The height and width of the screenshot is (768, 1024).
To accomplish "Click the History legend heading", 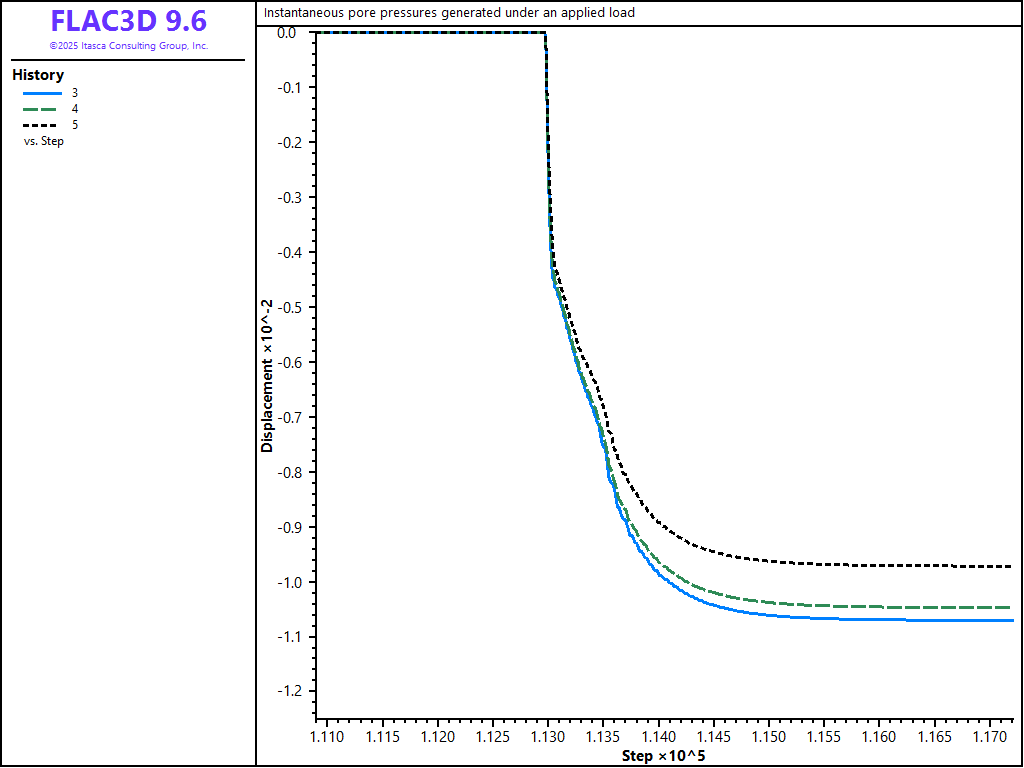I will [x=38, y=75].
